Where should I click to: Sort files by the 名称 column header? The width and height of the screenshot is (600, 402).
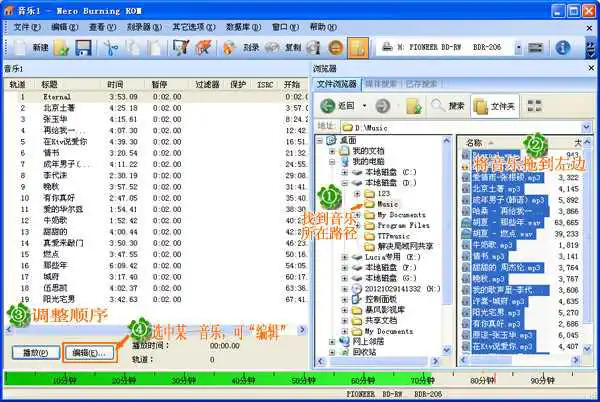tap(474, 143)
